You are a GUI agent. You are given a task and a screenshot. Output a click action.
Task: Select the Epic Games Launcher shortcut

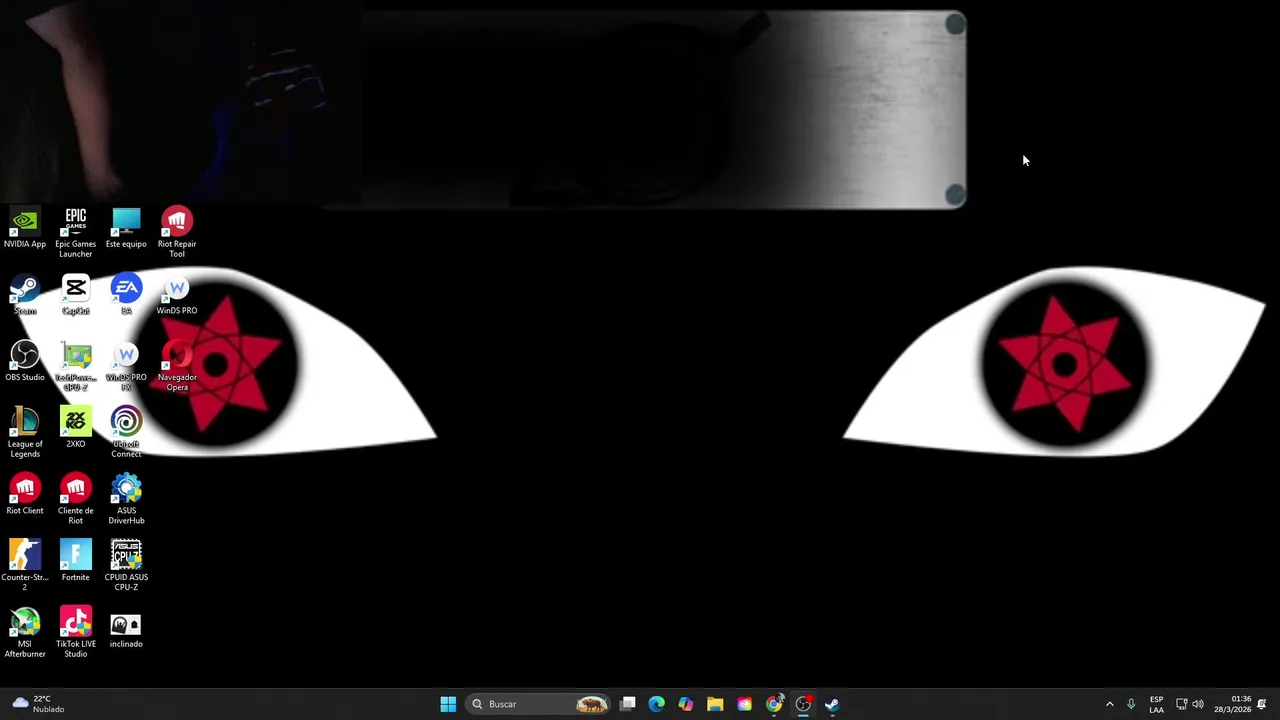75,233
